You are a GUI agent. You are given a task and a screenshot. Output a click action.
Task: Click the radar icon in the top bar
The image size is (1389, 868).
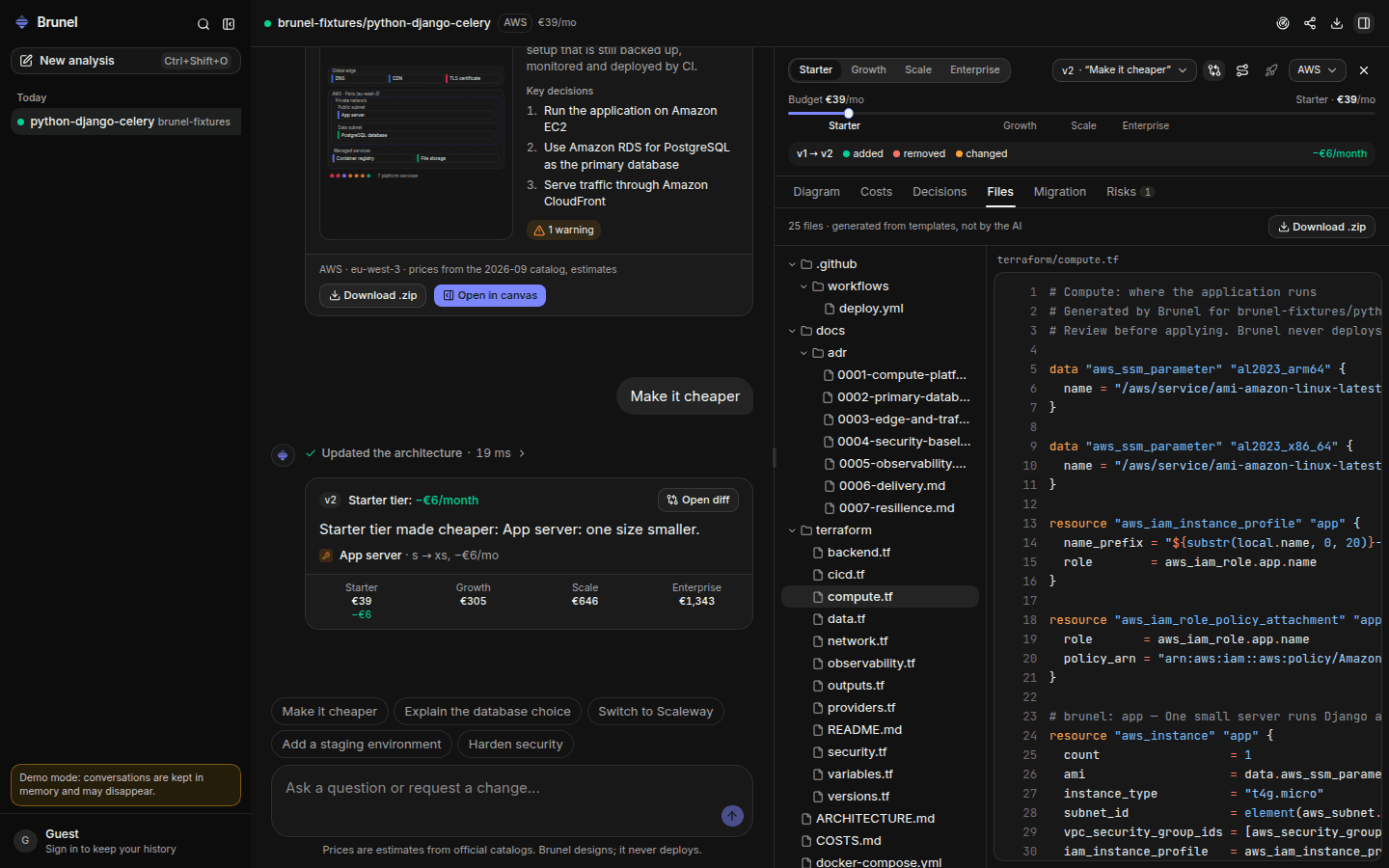pos(1283,23)
